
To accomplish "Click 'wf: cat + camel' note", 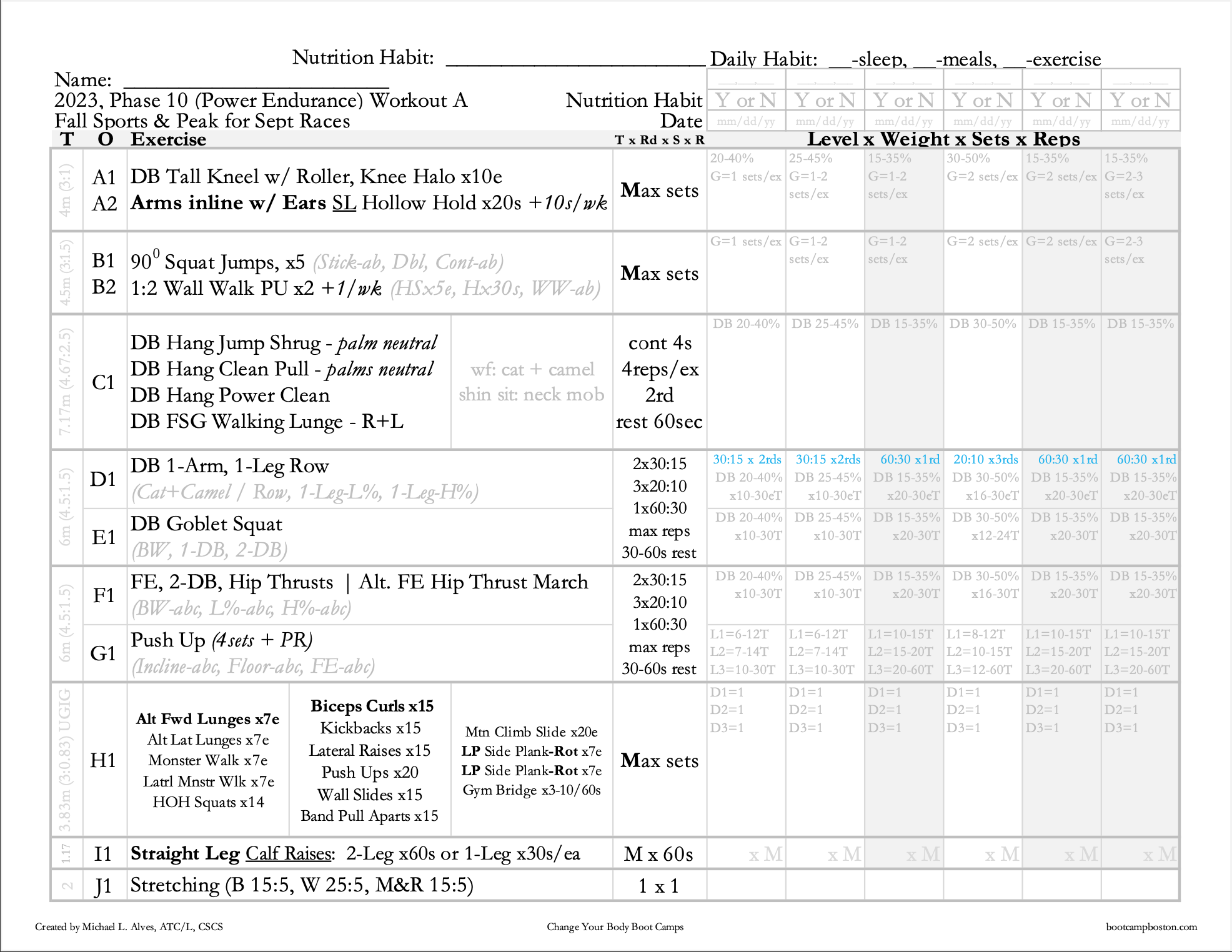I will (x=532, y=369).
